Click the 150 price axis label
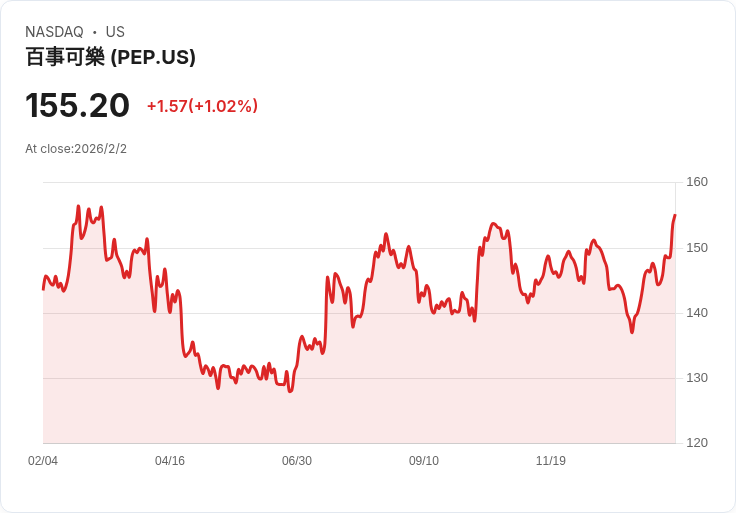 (697, 248)
